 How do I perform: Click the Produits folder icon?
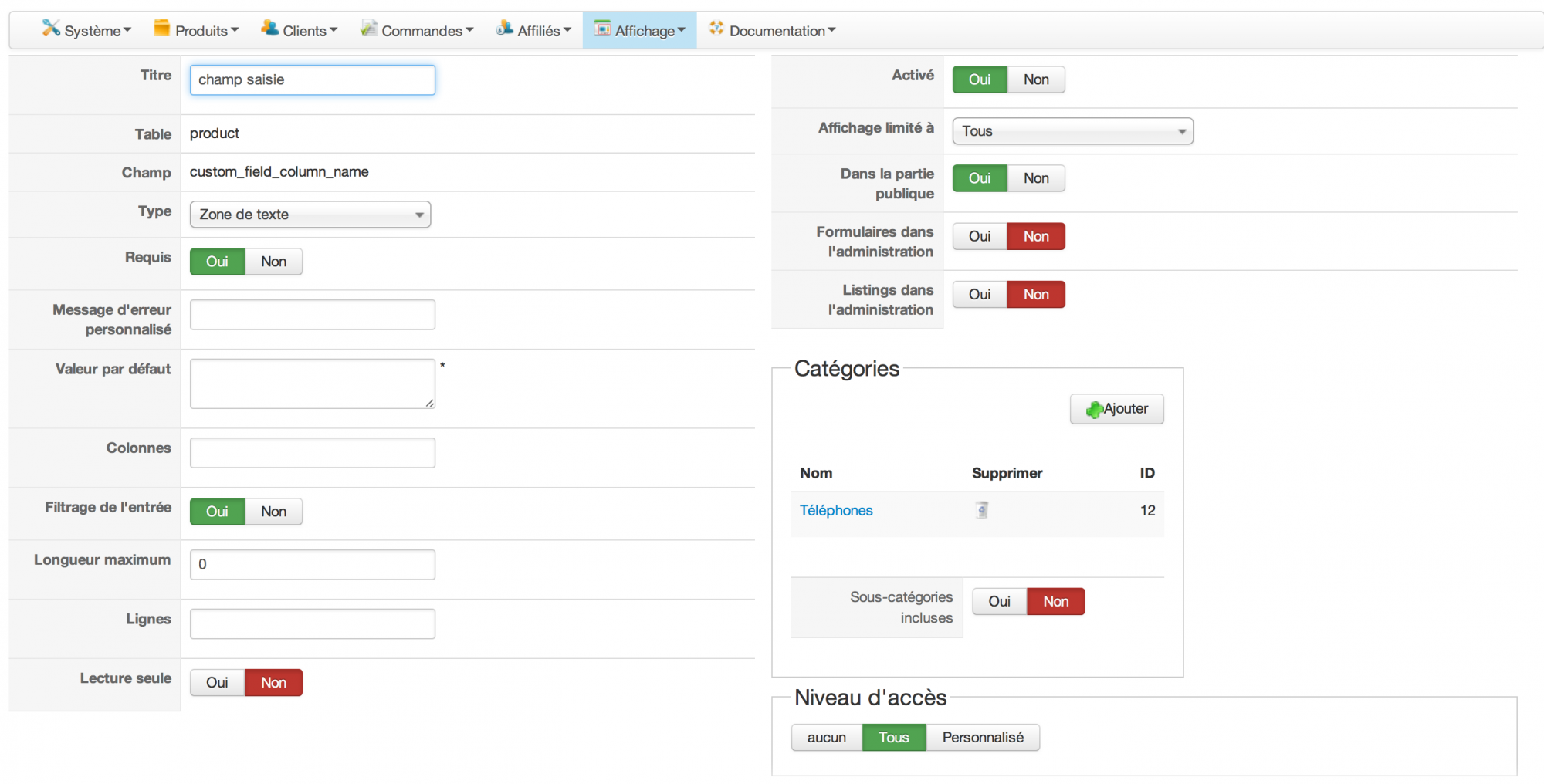click(x=161, y=29)
